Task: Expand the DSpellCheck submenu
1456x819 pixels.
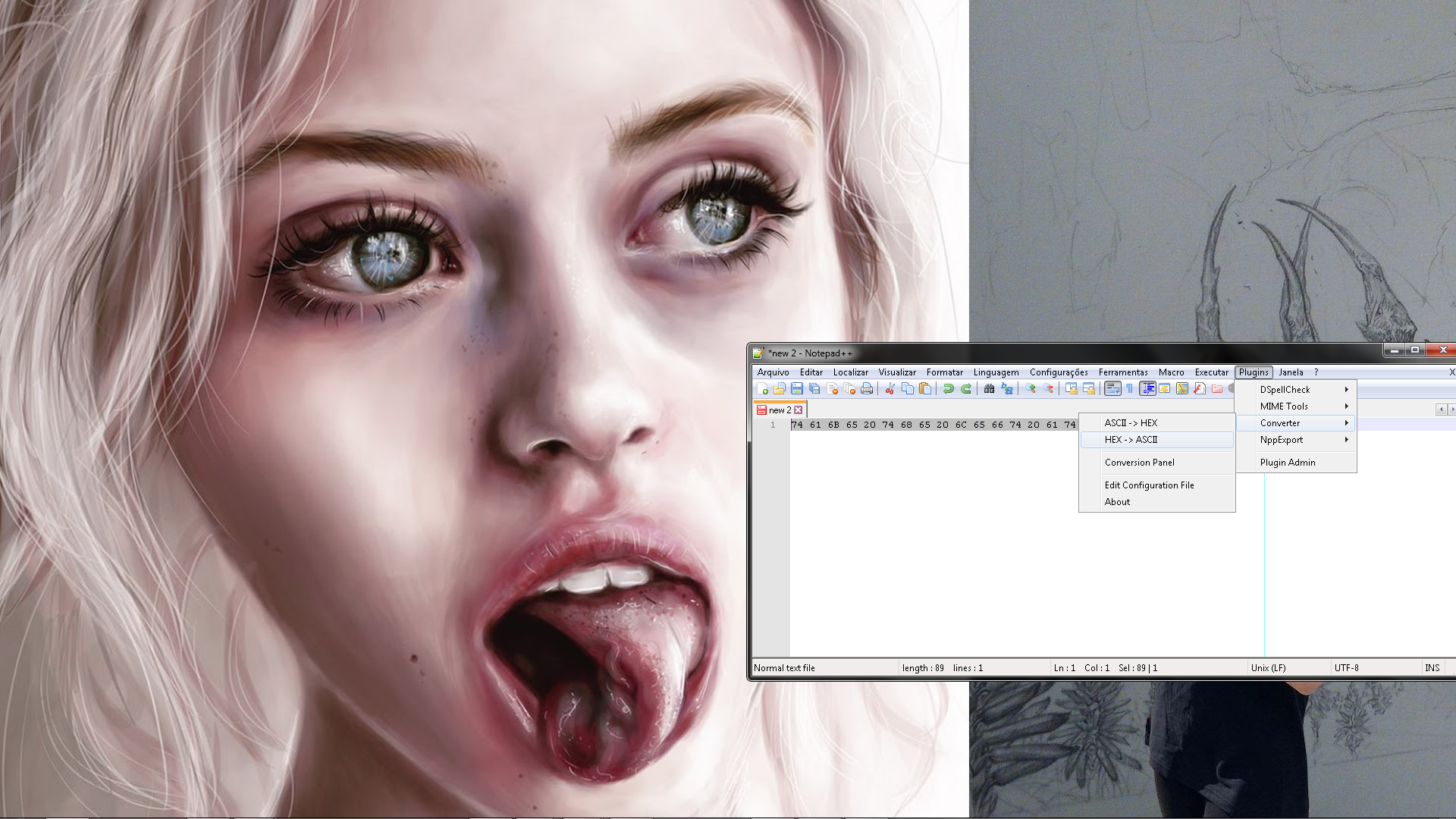Action: (x=1296, y=390)
